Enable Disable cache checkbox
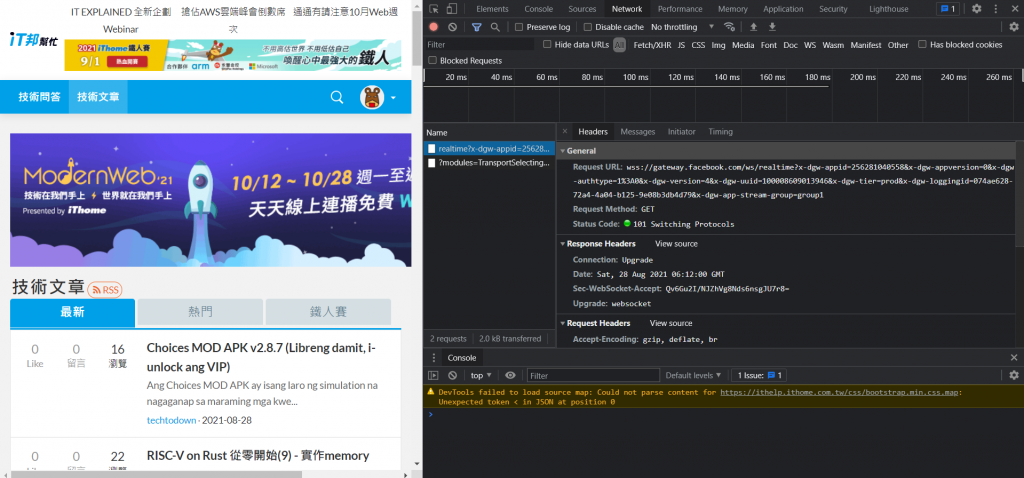The image size is (1024, 478). point(587,27)
